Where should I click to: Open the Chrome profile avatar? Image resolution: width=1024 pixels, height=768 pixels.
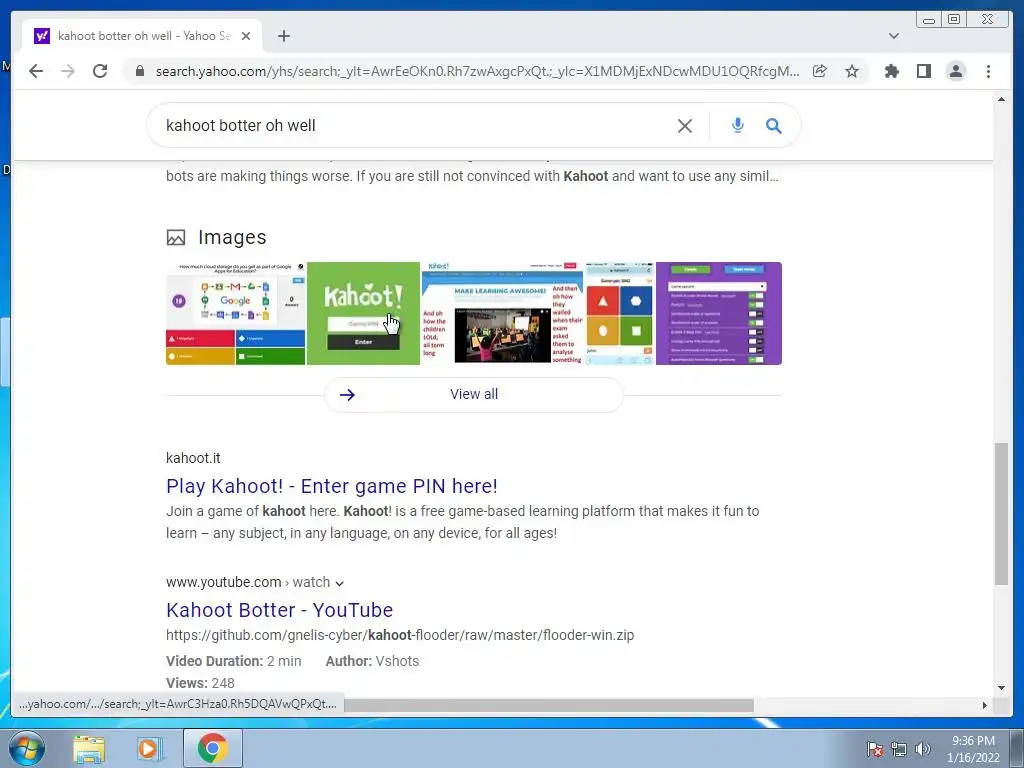956,71
